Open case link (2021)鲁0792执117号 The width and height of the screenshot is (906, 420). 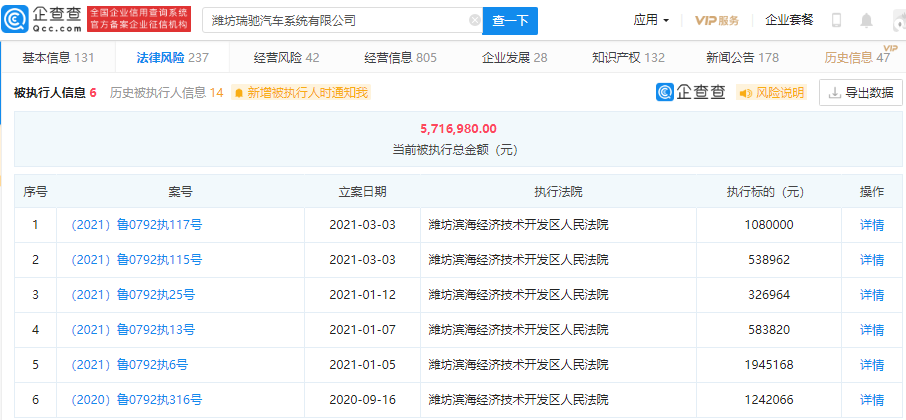tap(136, 225)
